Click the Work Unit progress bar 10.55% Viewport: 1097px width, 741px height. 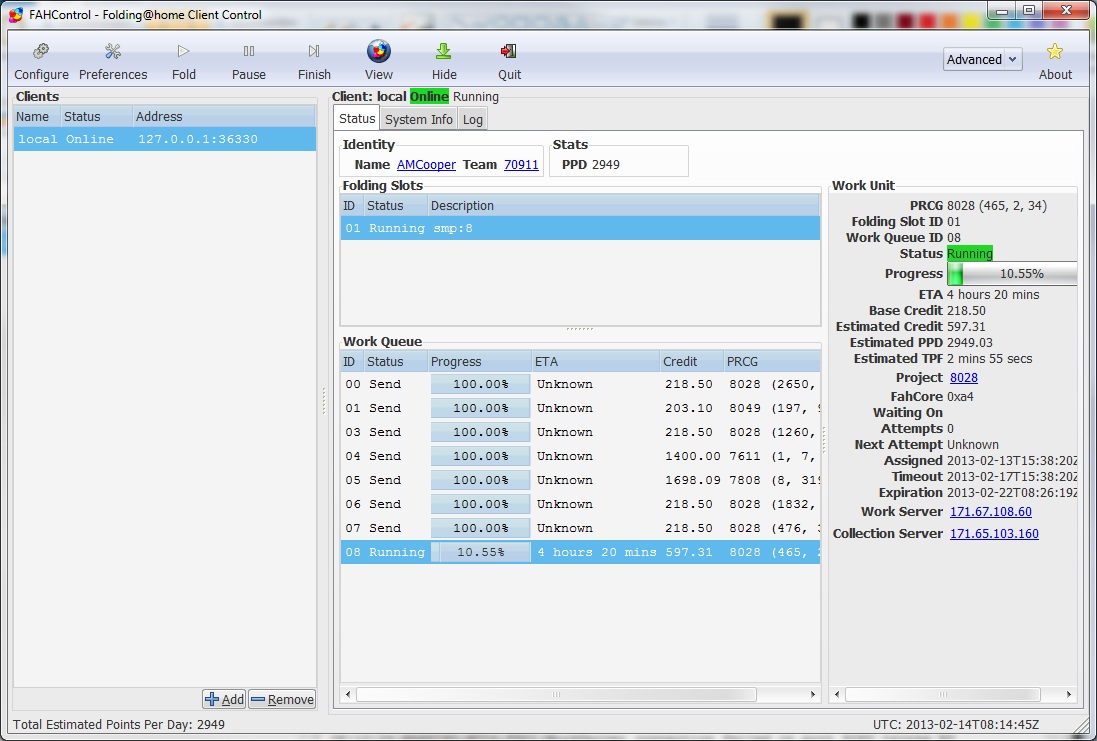click(1012, 274)
